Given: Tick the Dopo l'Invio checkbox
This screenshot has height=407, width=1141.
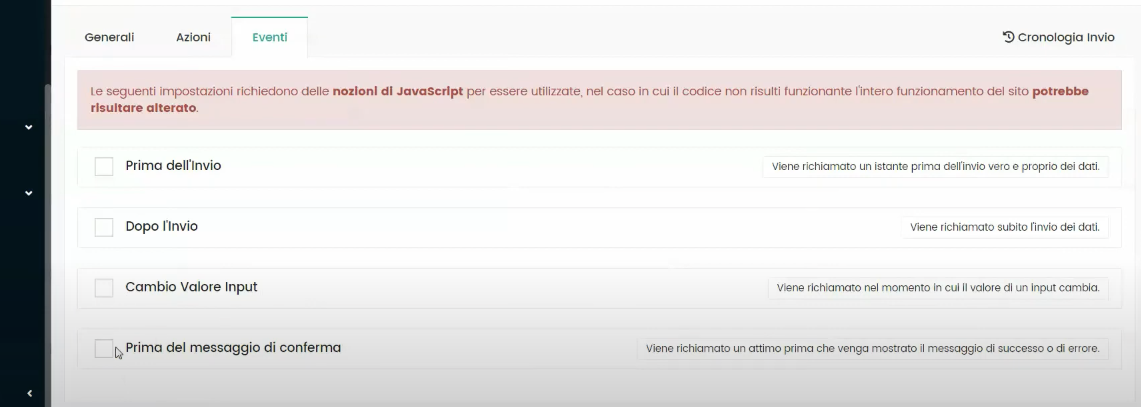Looking at the screenshot, I should 104,227.
